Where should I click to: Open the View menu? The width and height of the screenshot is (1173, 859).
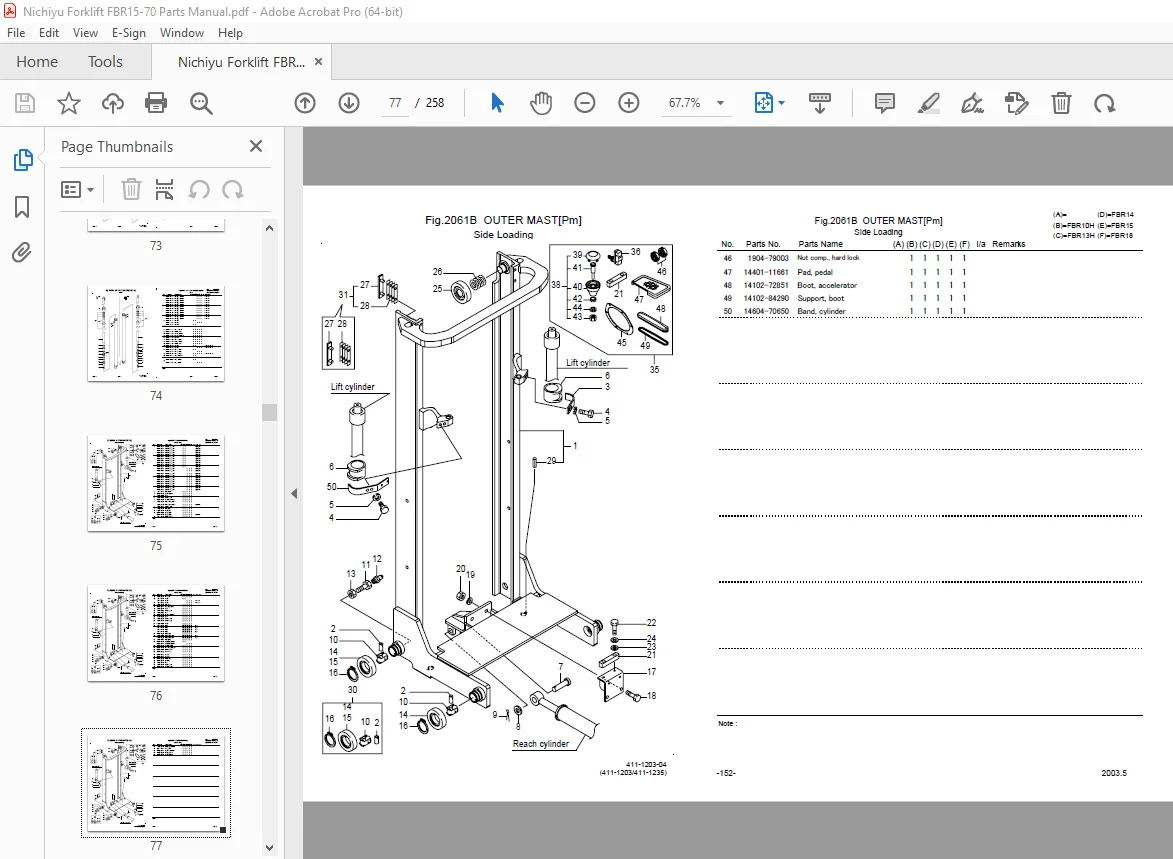point(85,33)
